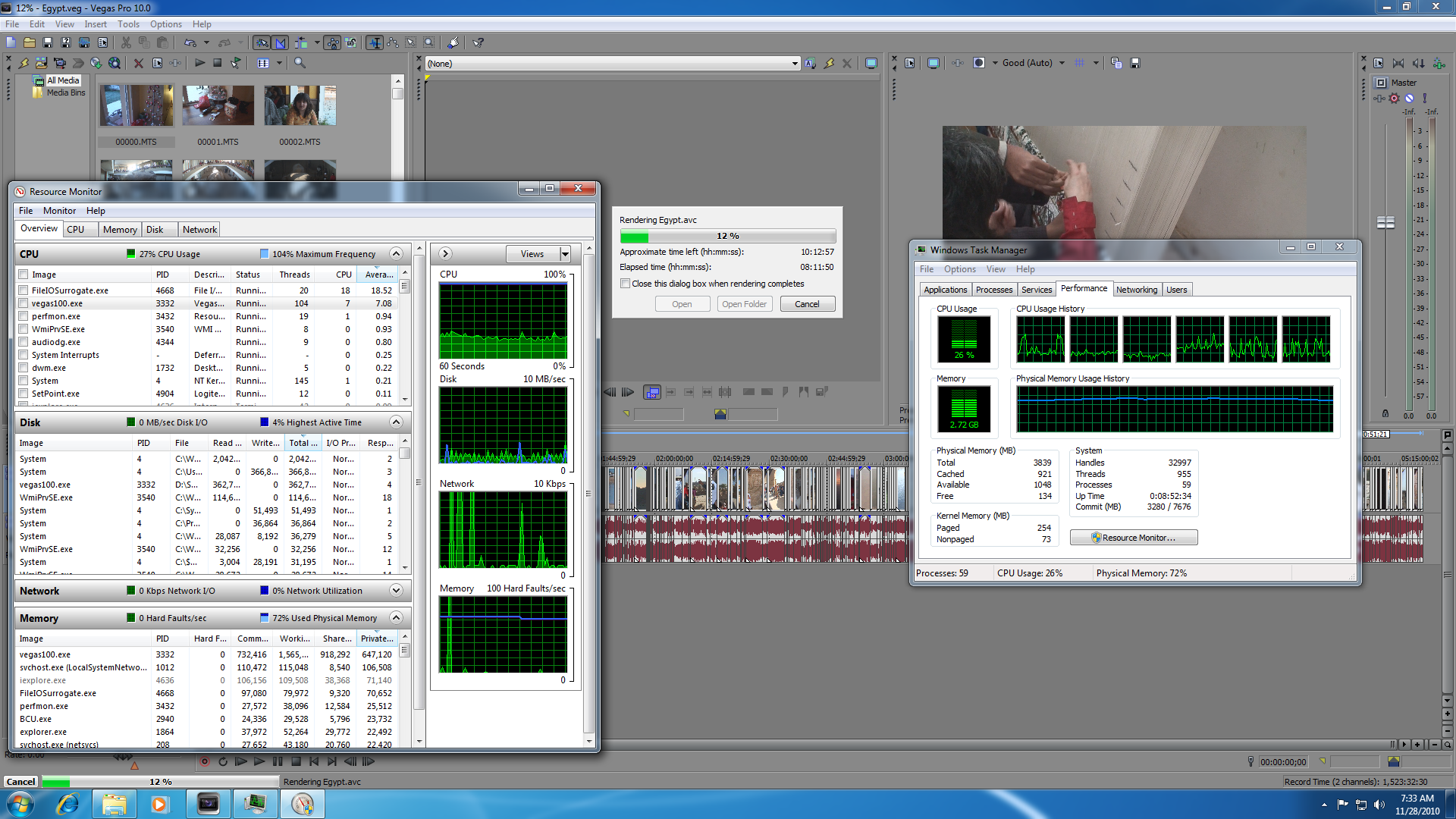The height and width of the screenshot is (819, 1456).
Task: Click the Copy Snapshot to Clipboard icon
Action: tap(1116, 63)
